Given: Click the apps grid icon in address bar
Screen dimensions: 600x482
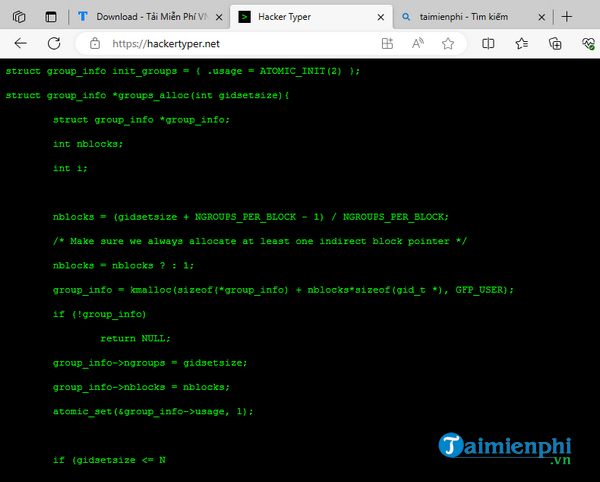Looking at the screenshot, I should [x=387, y=44].
